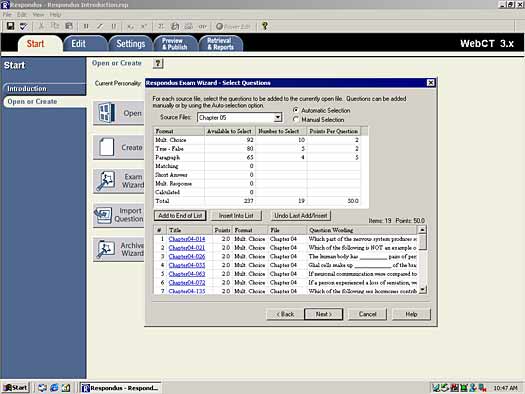Click the Open file cabinet icon
This screenshot has width=525, height=394.
coord(107,112)
